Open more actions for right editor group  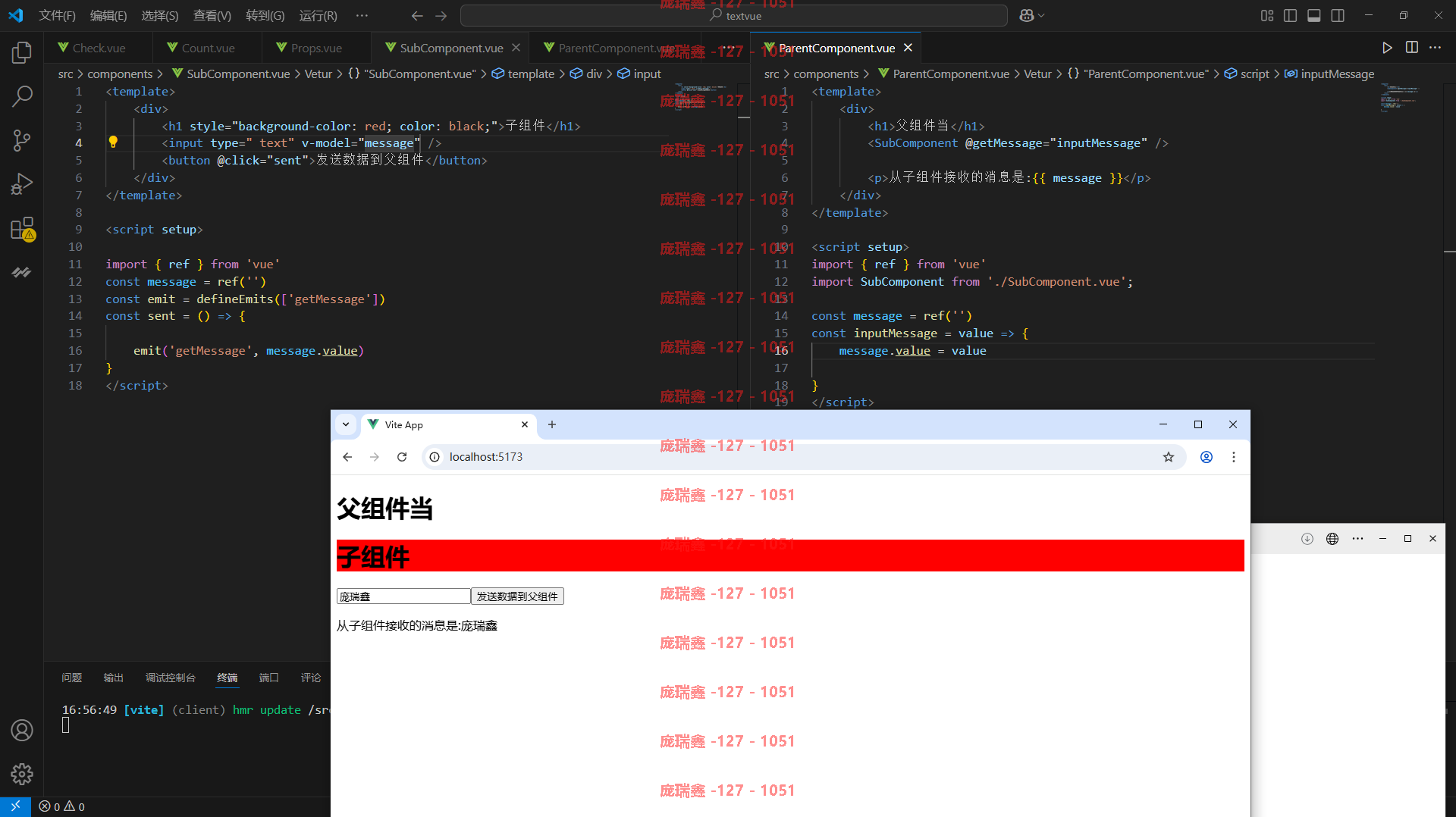coord(1436,48)
